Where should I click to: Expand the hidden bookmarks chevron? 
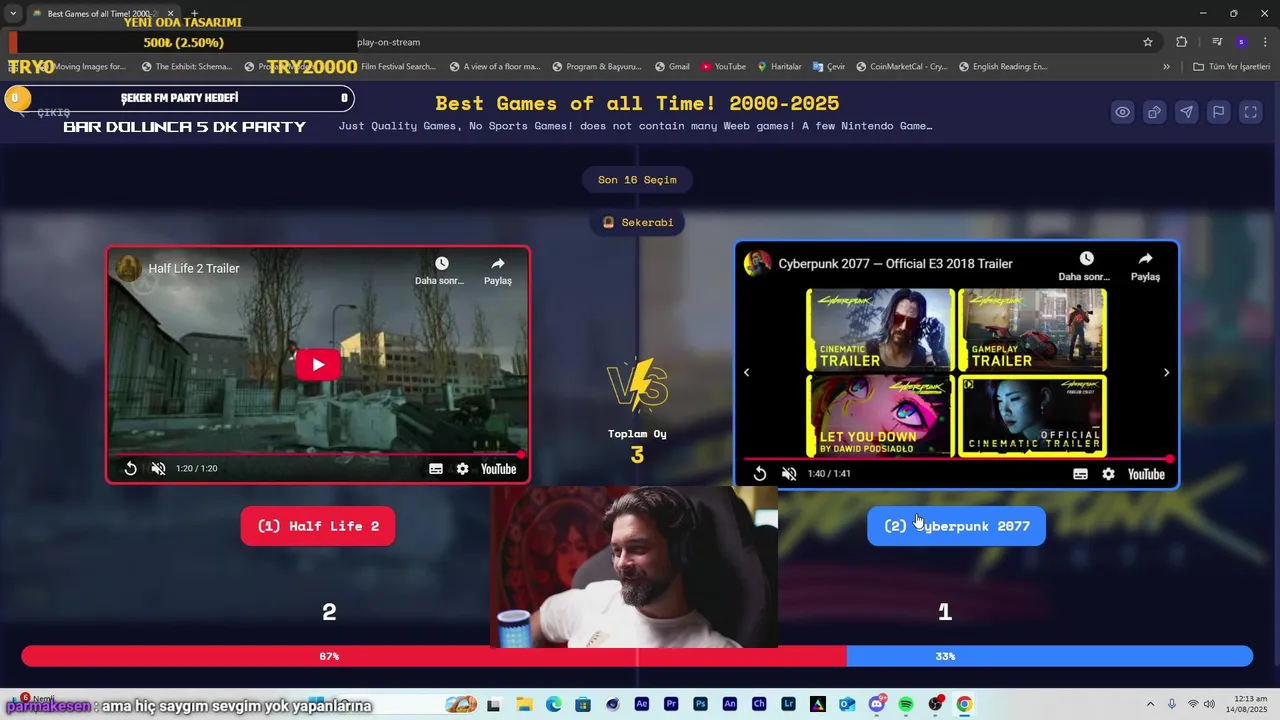click(x=1166, y=67)
